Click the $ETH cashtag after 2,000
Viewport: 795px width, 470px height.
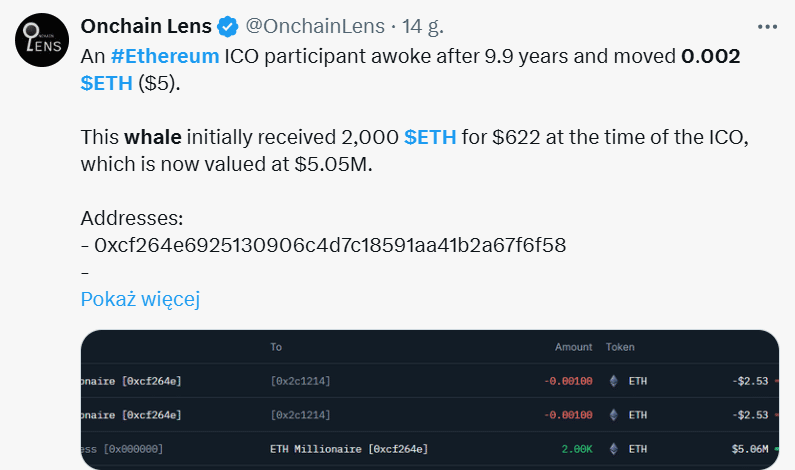(430, 137)
